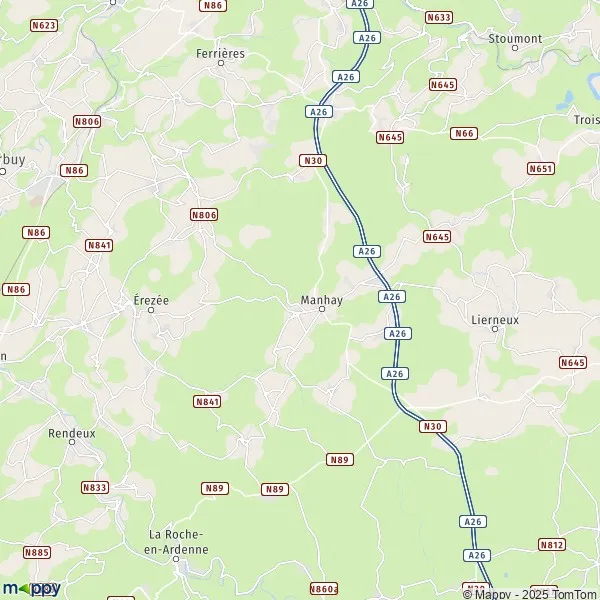Screen dimensions: 600x600
Task: Click the N633 road shield
Action: click(x=439, y=17)
